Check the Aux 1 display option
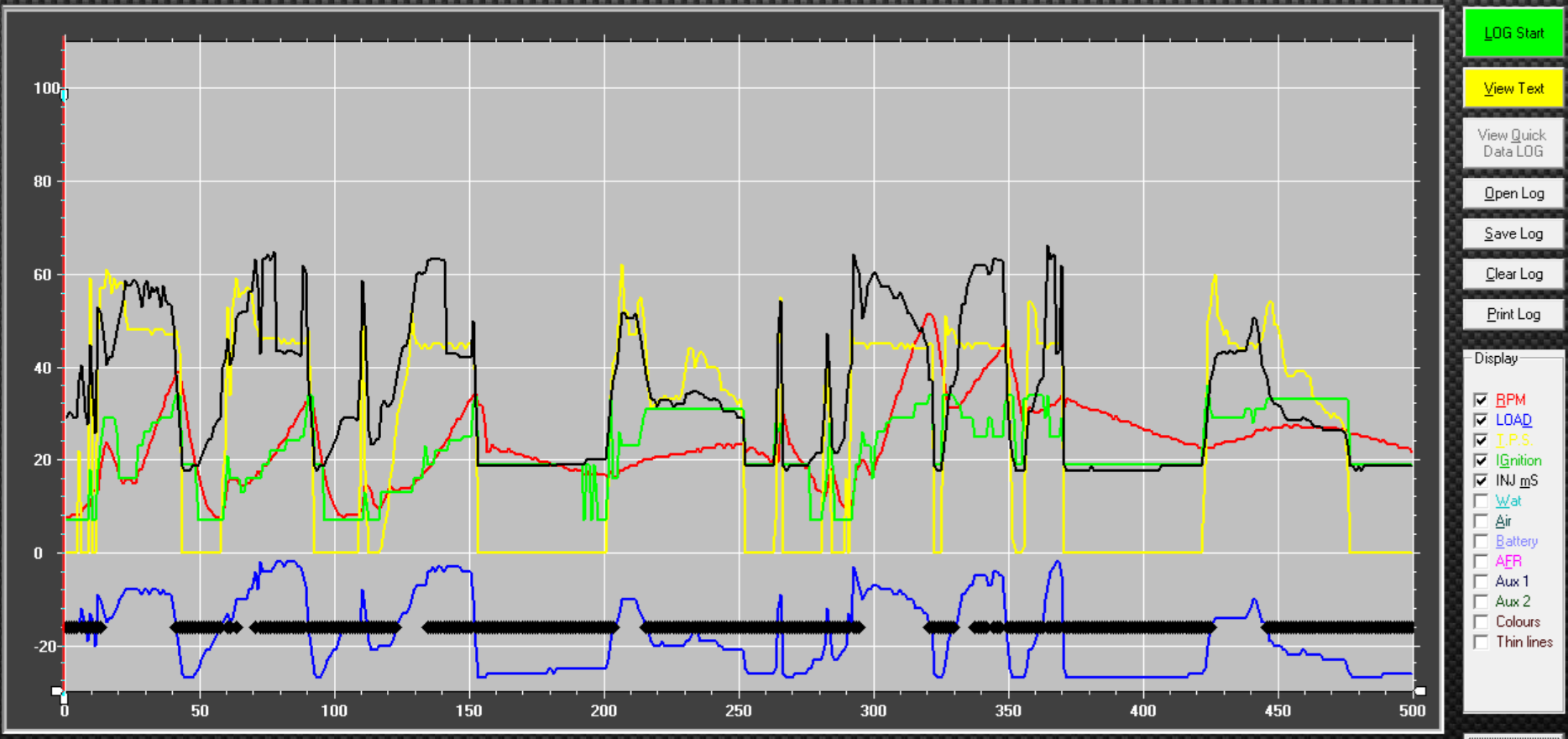This screenshot has width=1568, height=739. tap(1481, 581)
